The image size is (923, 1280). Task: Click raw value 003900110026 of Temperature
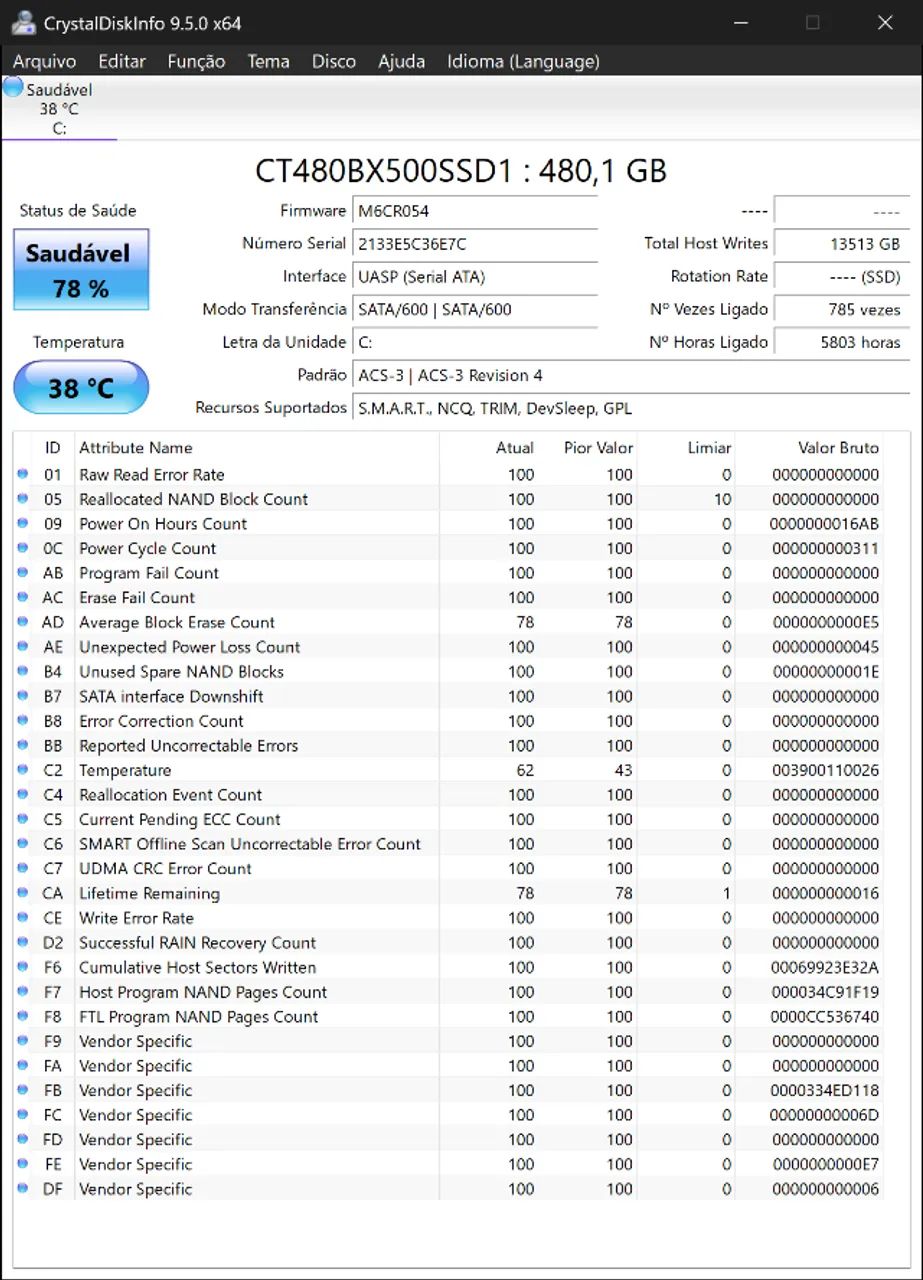[x=825, y=770]
